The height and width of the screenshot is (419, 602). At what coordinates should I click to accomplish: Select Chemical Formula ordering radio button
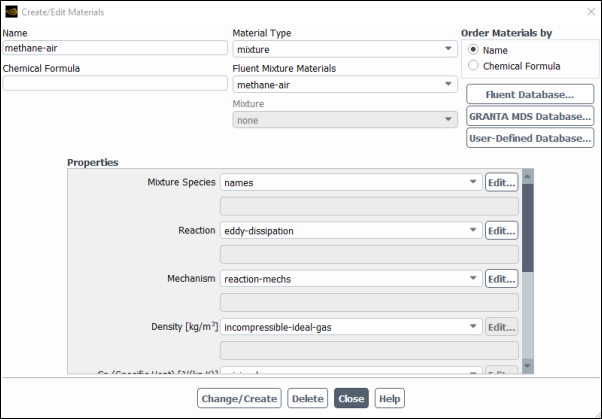click(x=473, y=66)
